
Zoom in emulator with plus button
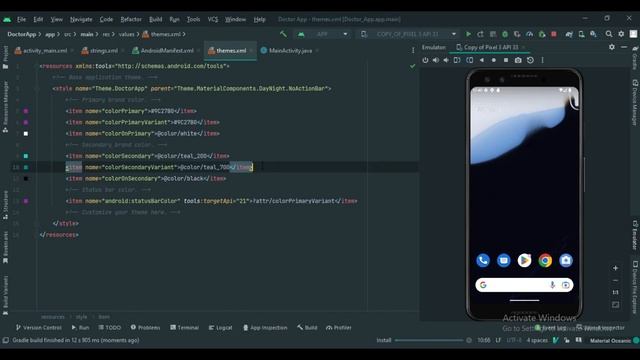[615, 268]
